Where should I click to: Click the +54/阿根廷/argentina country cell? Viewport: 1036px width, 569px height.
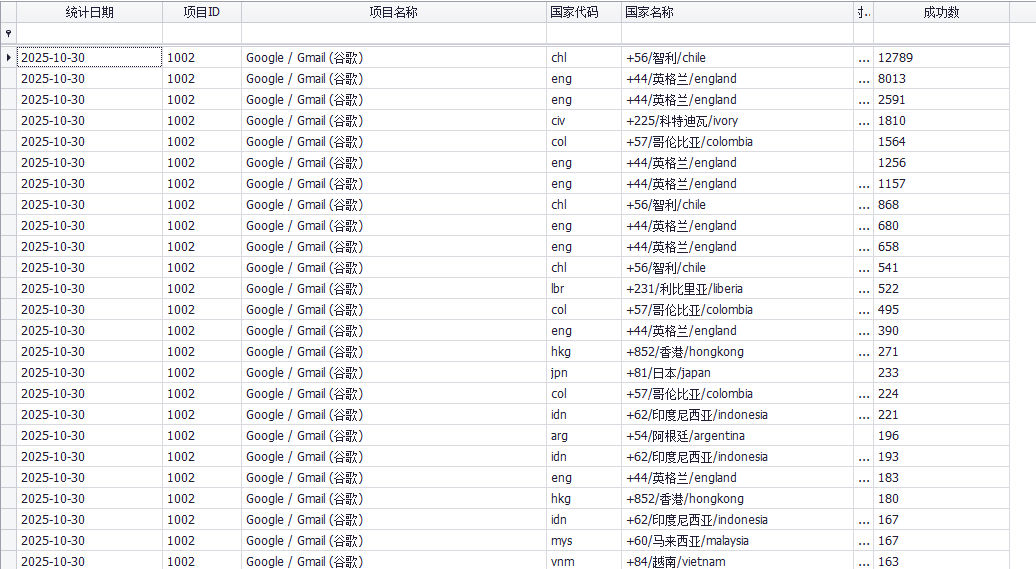(x=737, y=436)
